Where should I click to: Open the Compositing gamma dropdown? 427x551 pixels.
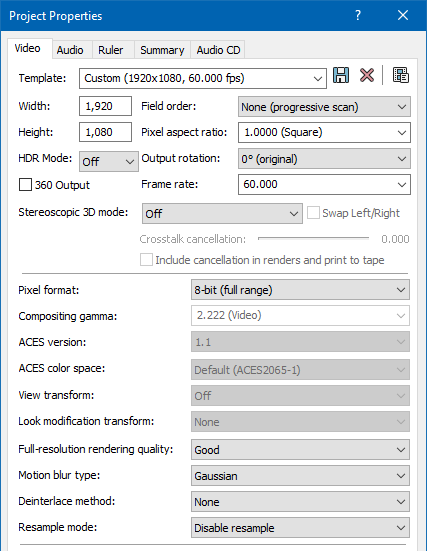pos(300,315)
